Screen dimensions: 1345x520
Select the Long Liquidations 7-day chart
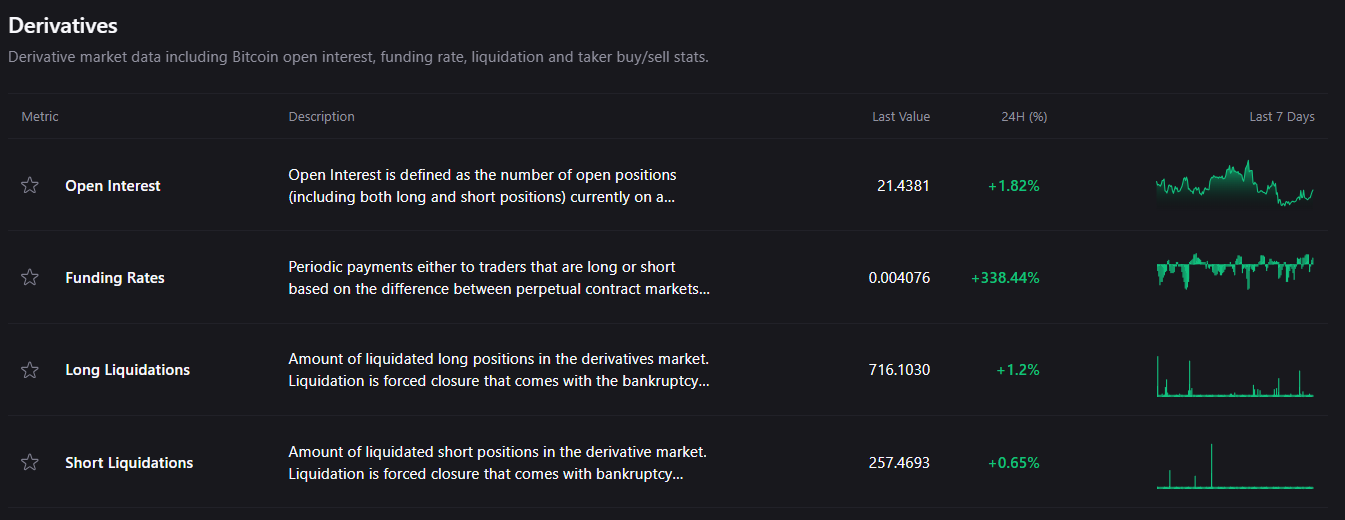(x=1234, y=377)
